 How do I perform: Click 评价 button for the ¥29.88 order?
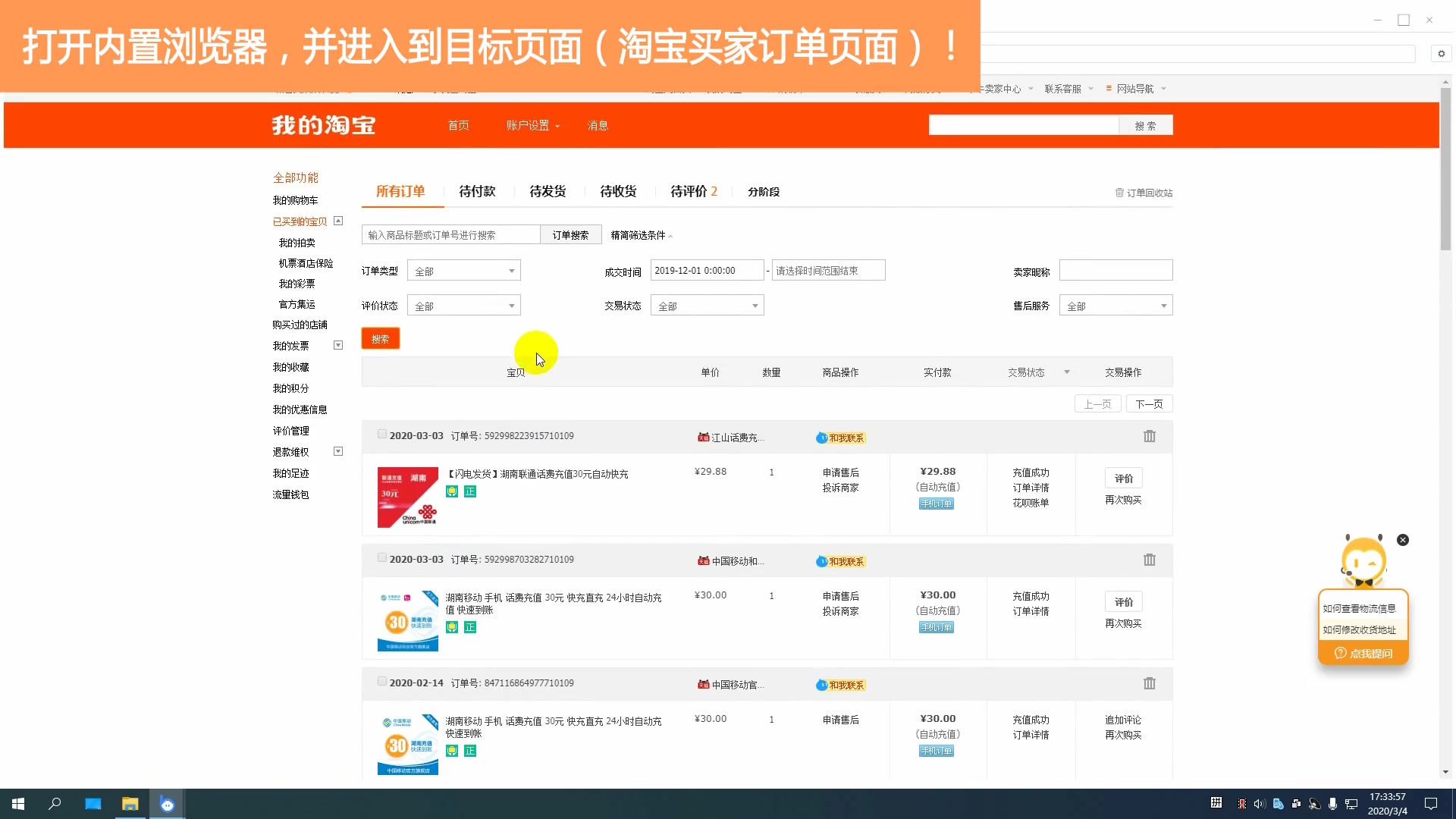point(1124,479)
